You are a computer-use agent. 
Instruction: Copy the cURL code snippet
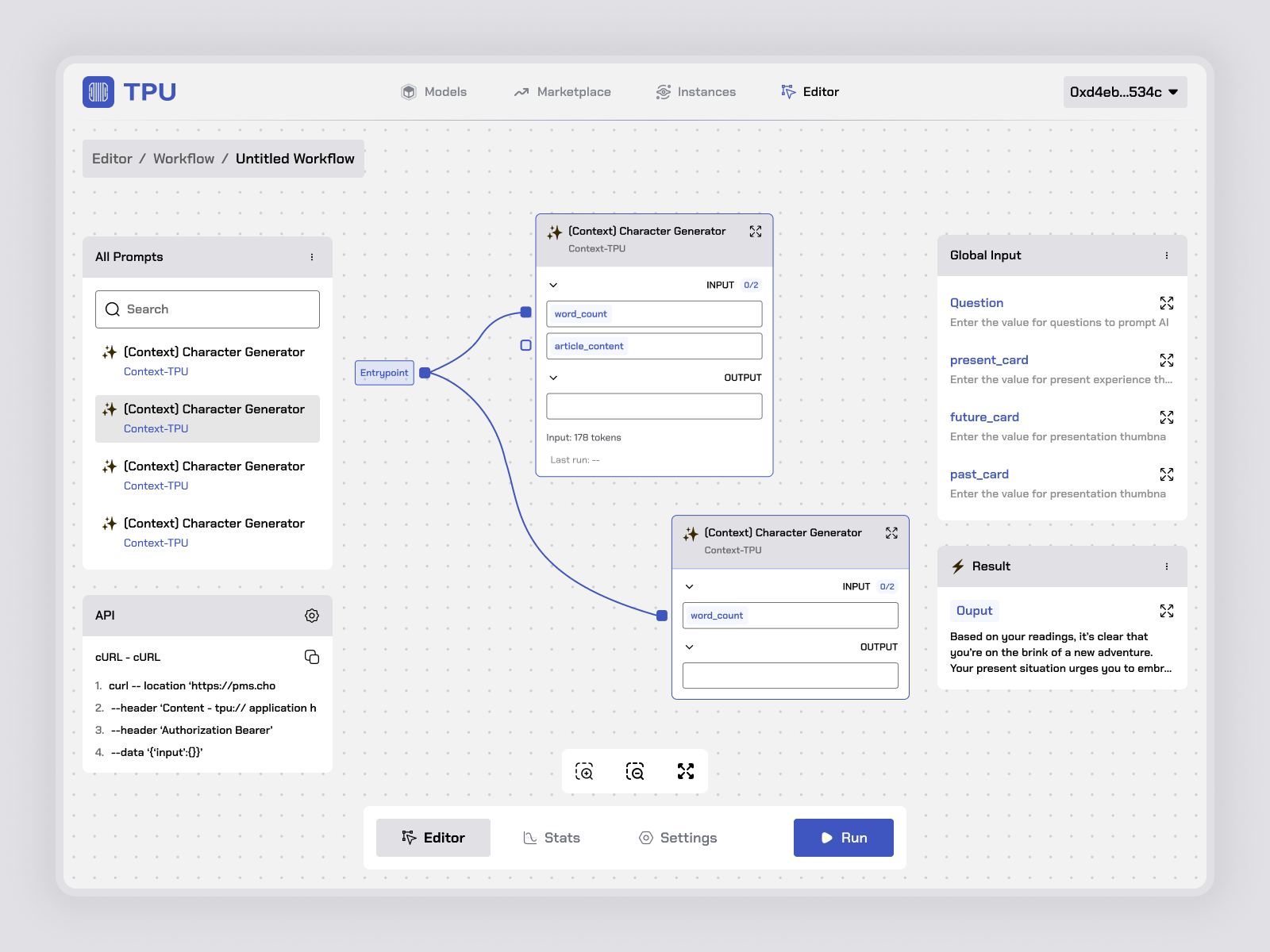point(312,657)
